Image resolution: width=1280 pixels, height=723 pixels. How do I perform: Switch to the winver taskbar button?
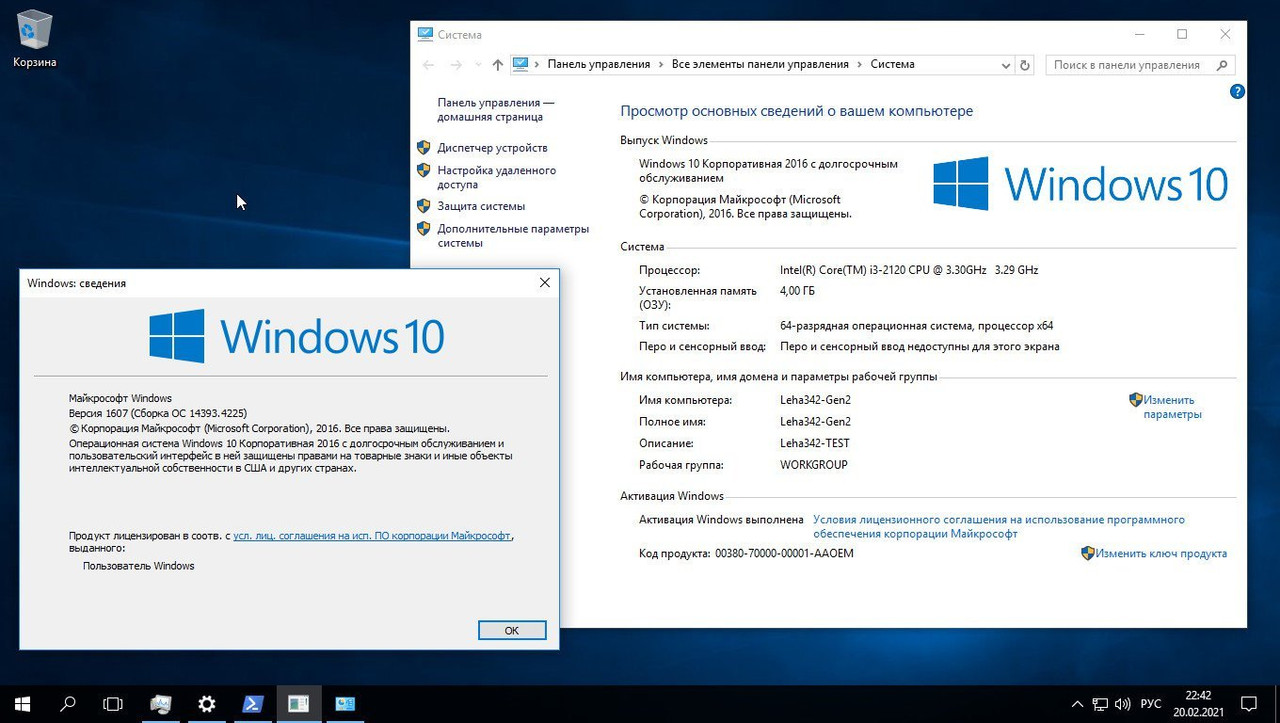298,704
